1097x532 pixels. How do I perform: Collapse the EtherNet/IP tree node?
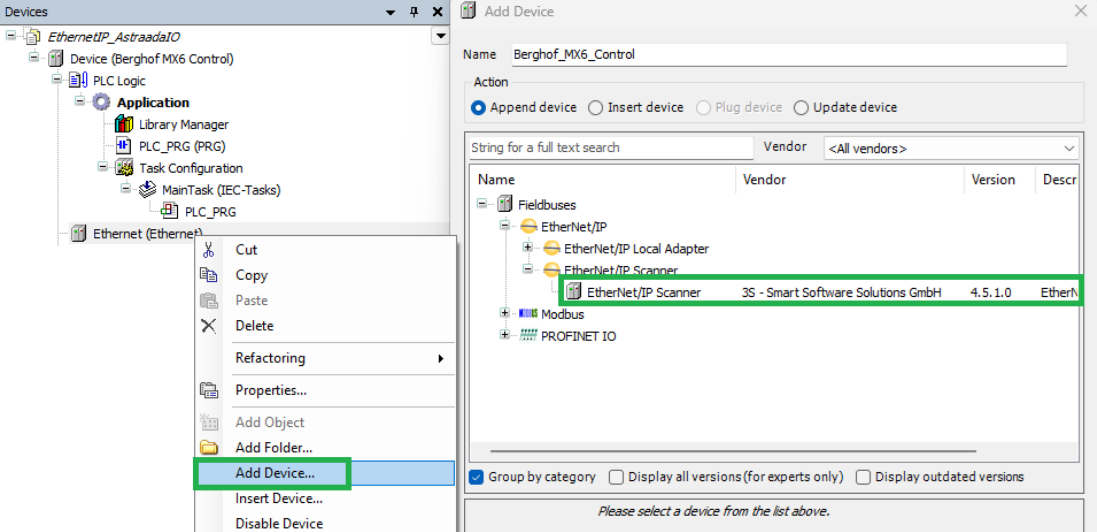click(x=504, y=225)
